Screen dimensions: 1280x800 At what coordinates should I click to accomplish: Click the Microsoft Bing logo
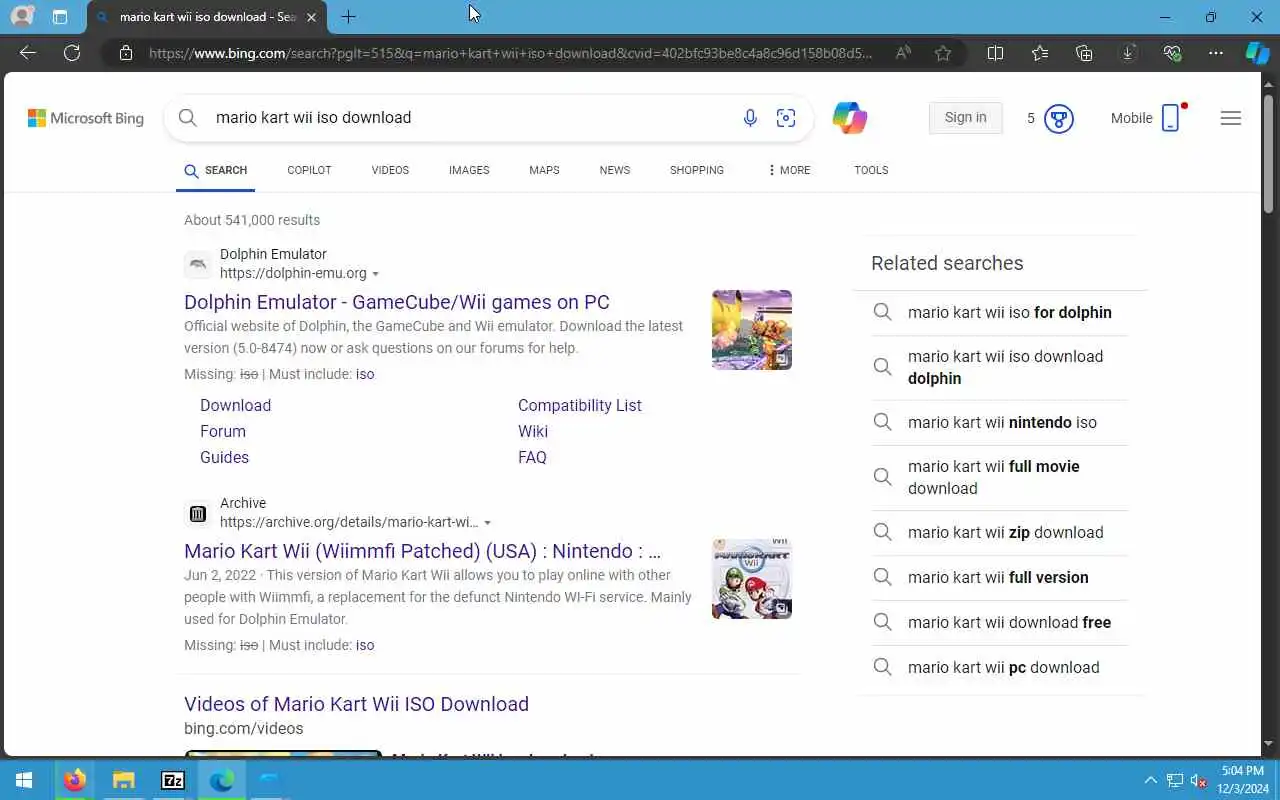point(86,118)
